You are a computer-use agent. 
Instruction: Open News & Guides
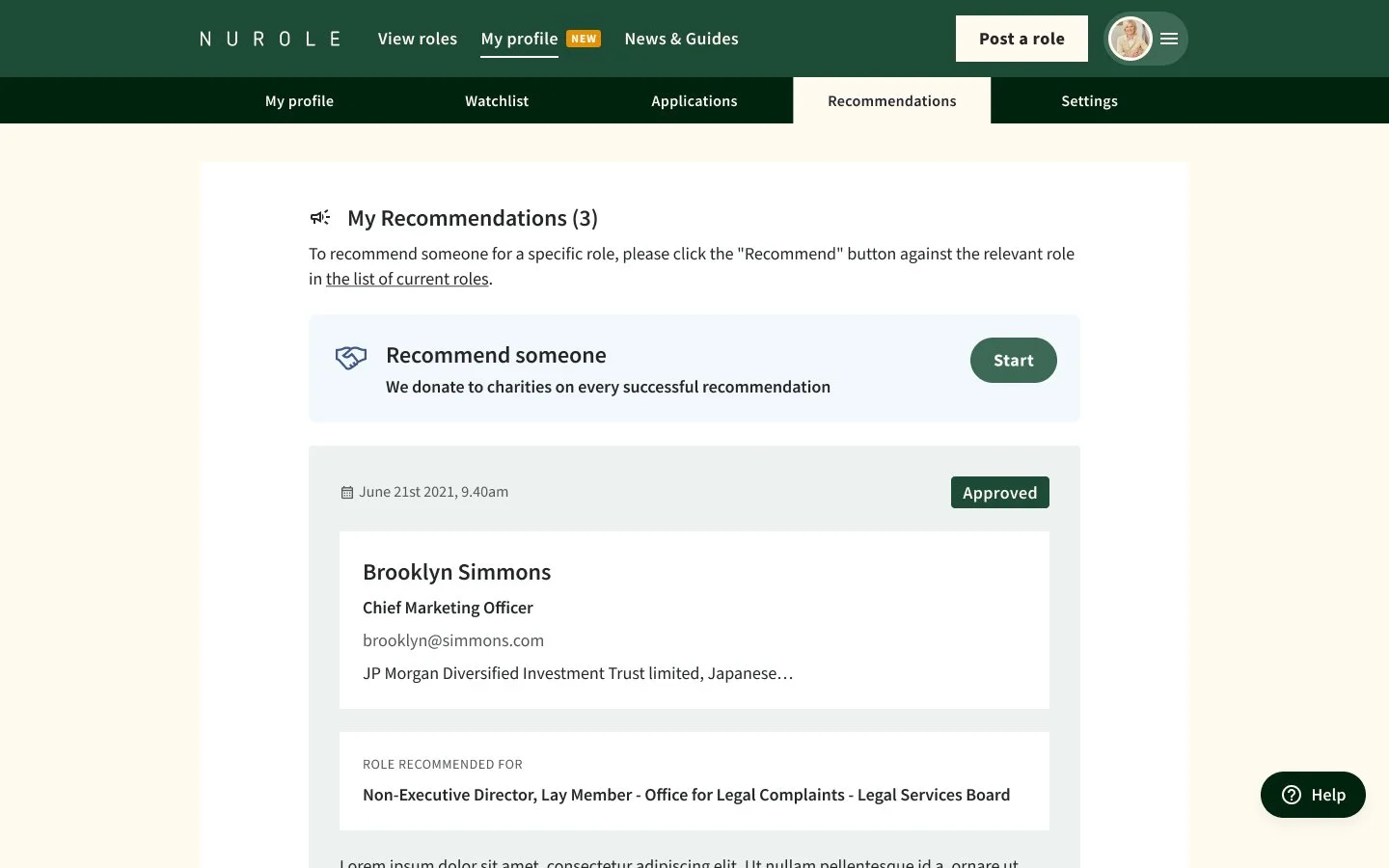681,39
